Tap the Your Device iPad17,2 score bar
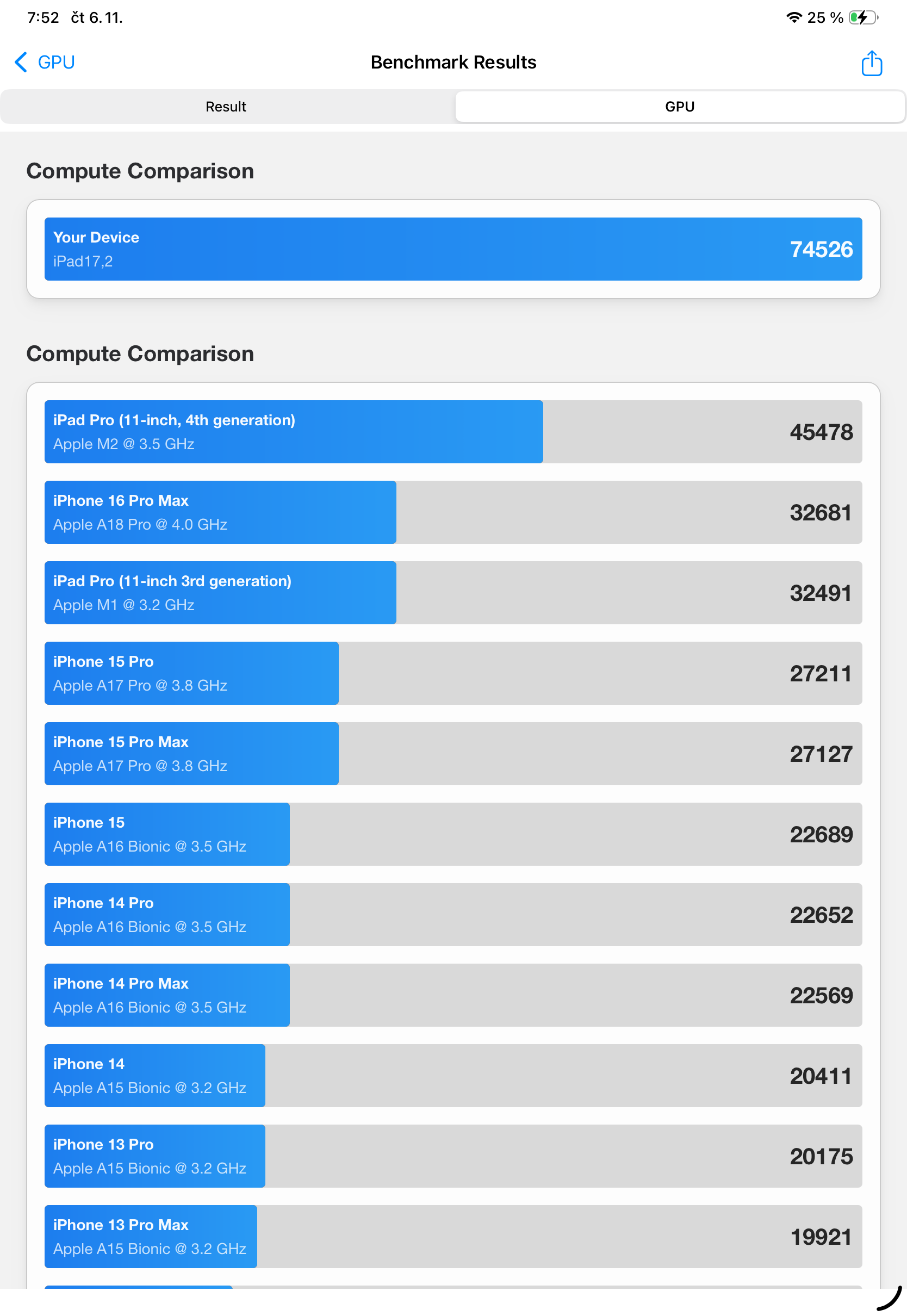Screen dimensions: 907x1316 point(453,249)
